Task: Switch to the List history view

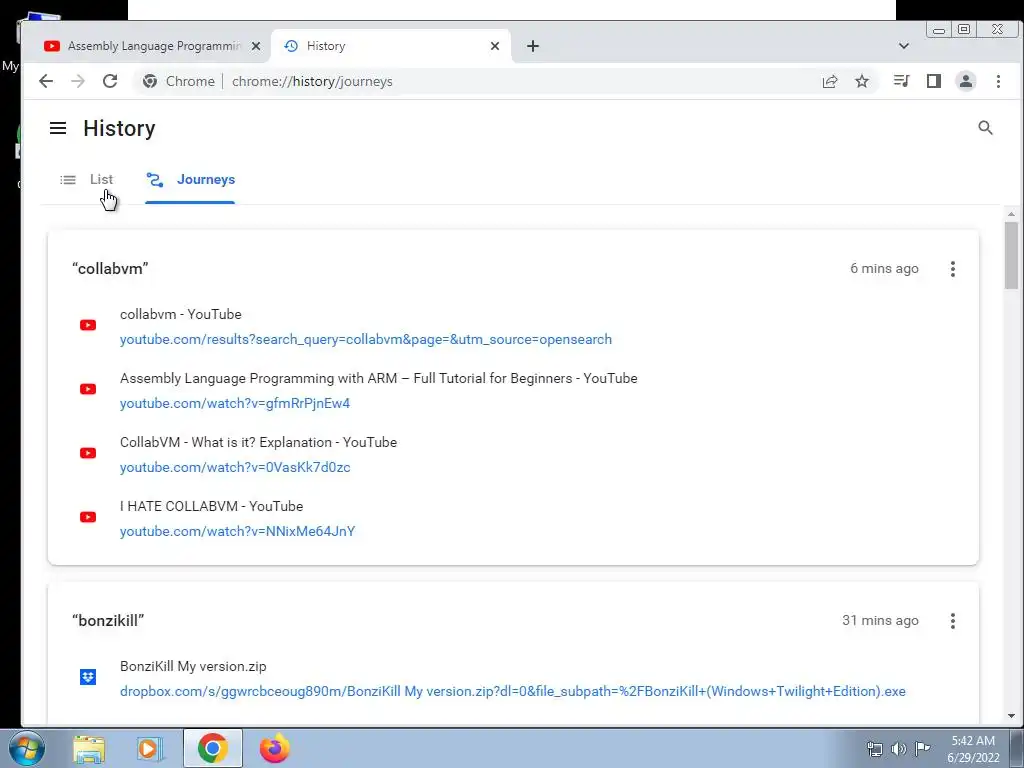Action: (x=86, y=180)
